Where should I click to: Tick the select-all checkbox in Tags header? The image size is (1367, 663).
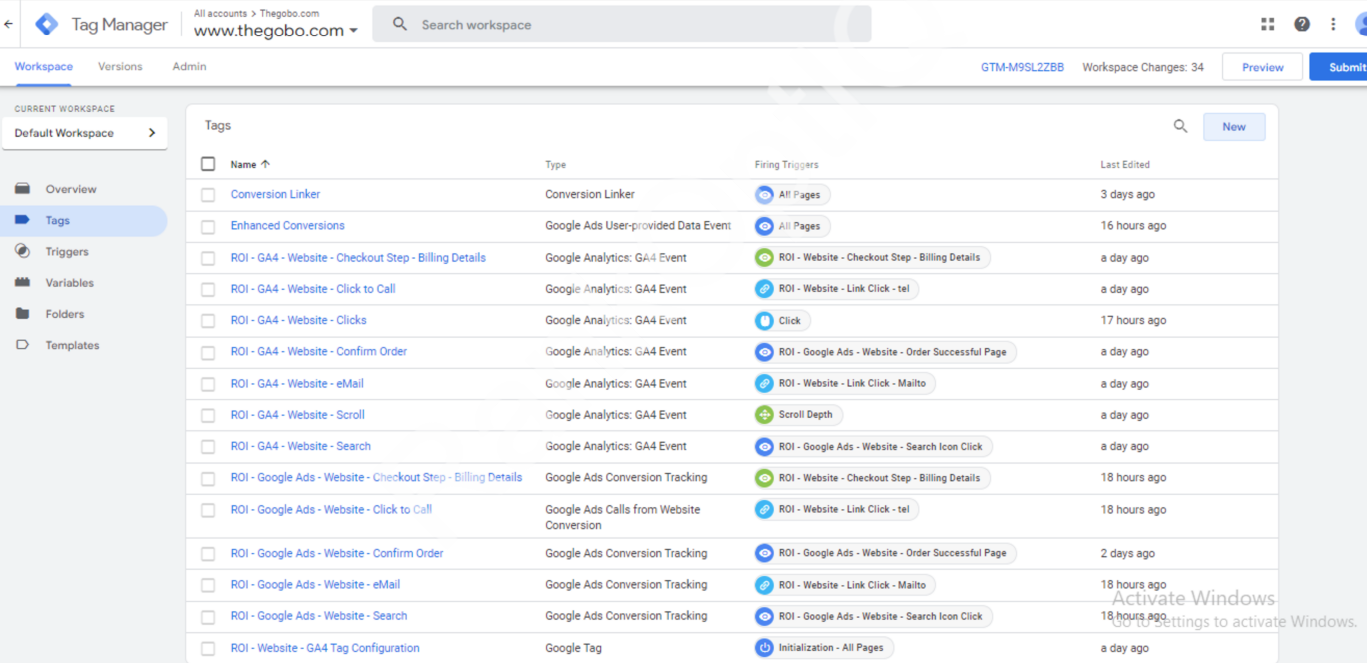tap(208, 164)
